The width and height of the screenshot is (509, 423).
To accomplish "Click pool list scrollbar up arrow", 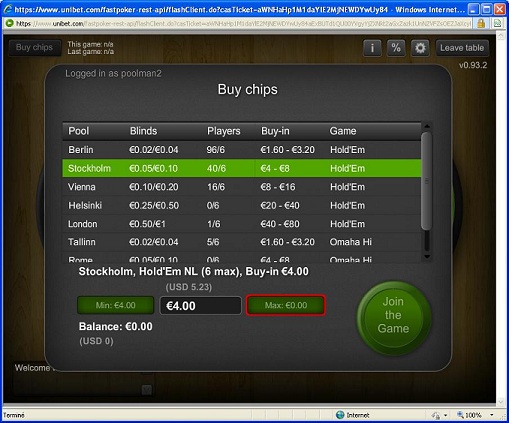I will tap(427, 126).
